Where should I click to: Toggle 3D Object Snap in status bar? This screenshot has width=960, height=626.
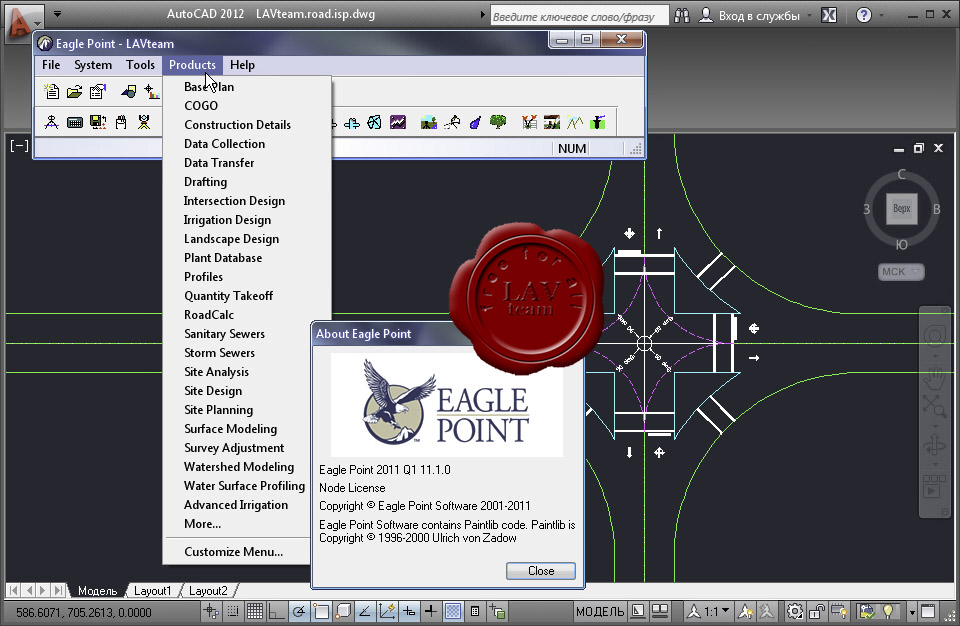point(343,611)
